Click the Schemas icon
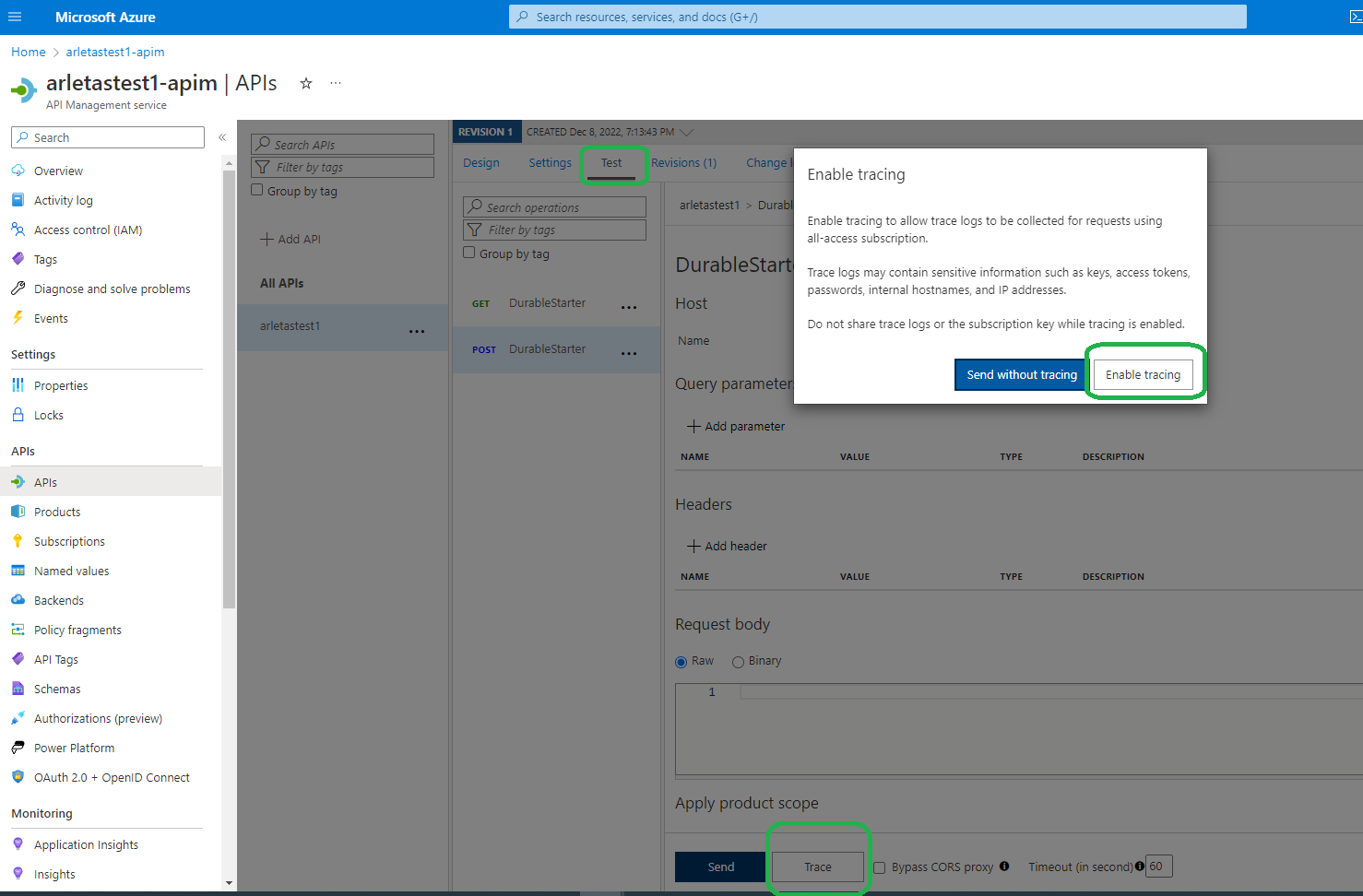1363x896 pixels. [18, 689]
